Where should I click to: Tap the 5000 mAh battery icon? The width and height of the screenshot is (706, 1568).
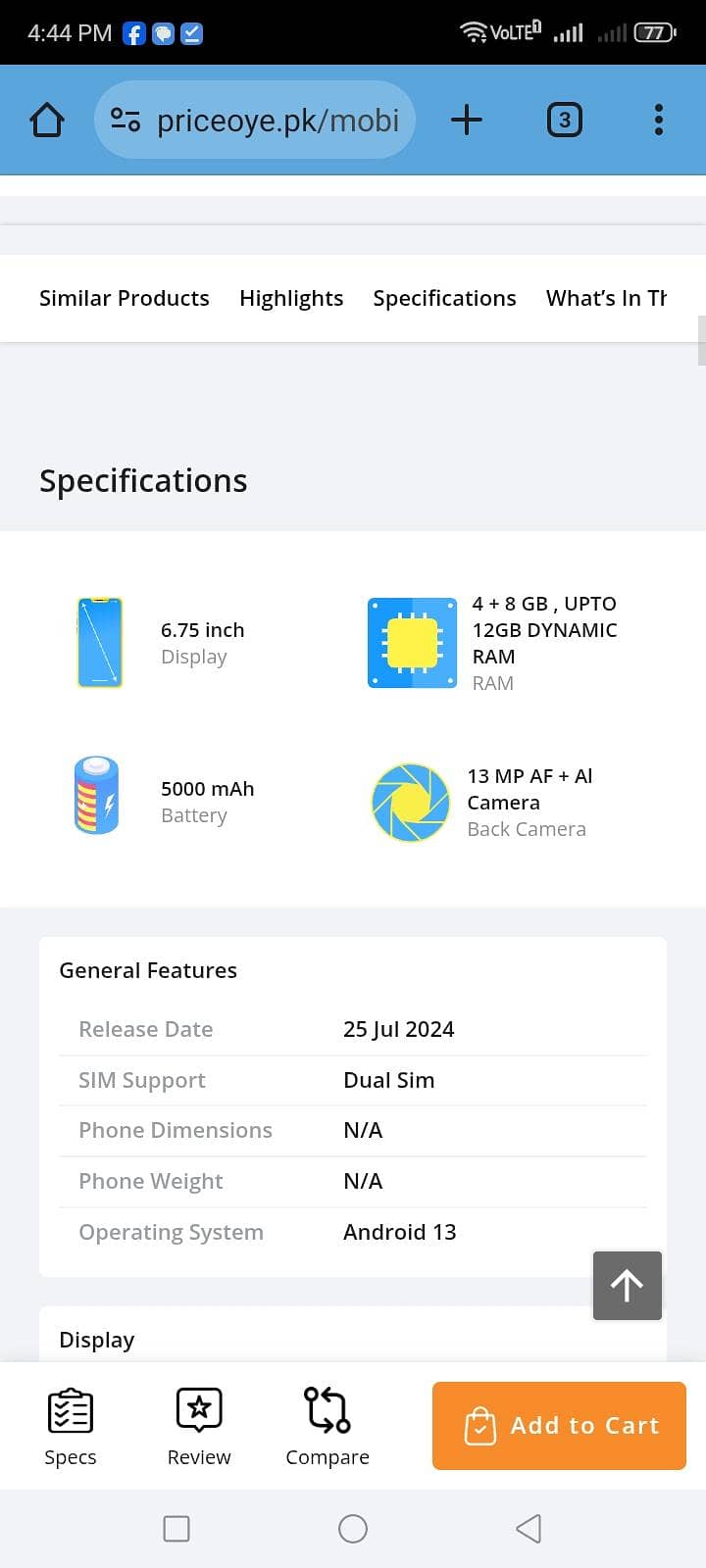click(97, 796)
